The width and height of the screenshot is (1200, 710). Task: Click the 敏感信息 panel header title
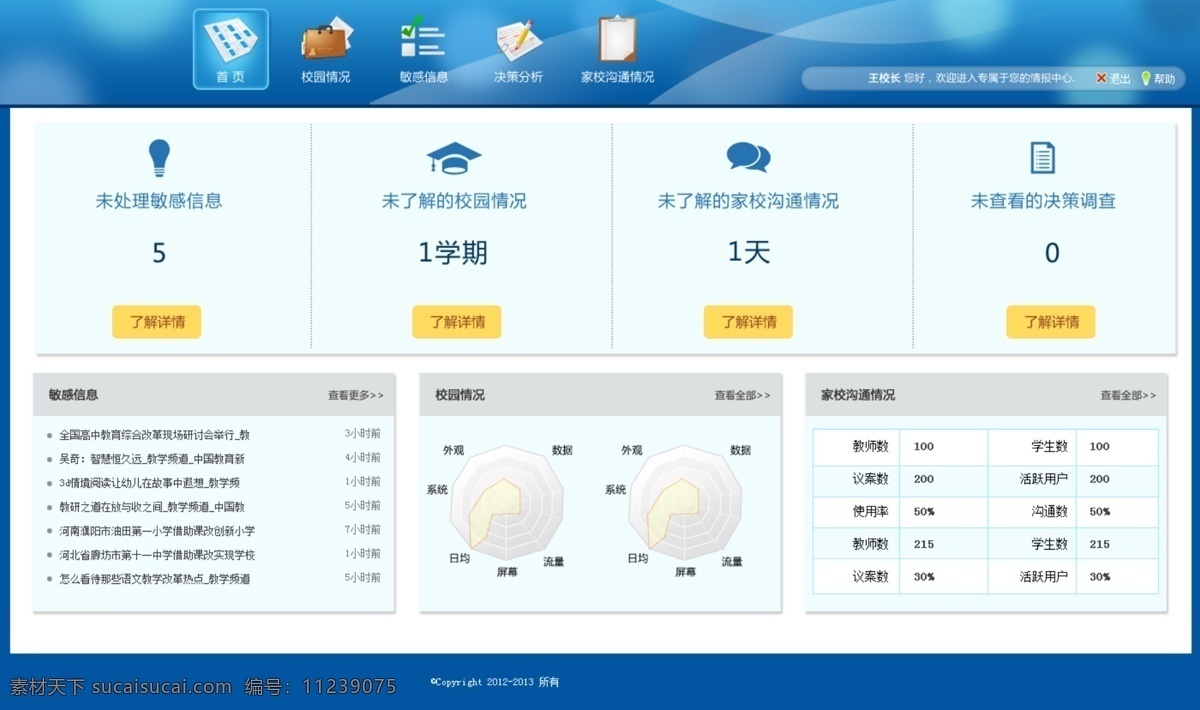[74, 395]
